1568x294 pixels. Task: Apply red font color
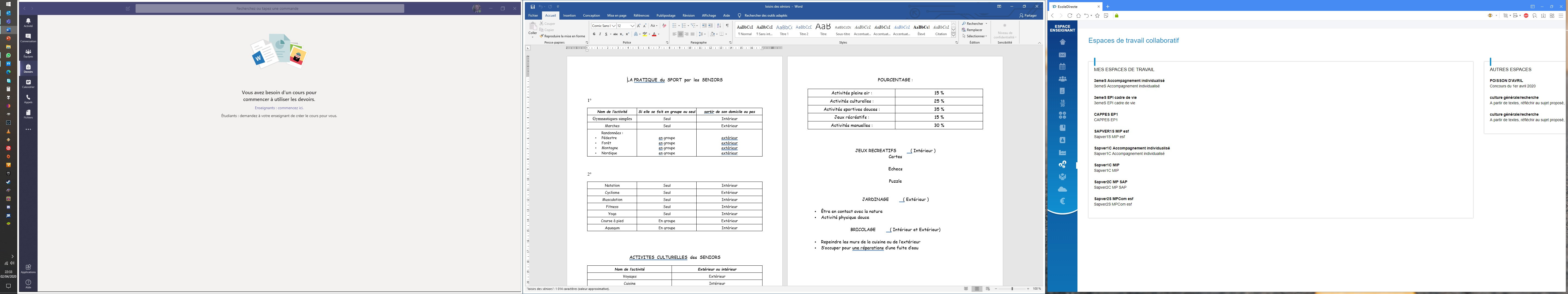[654, 35]
